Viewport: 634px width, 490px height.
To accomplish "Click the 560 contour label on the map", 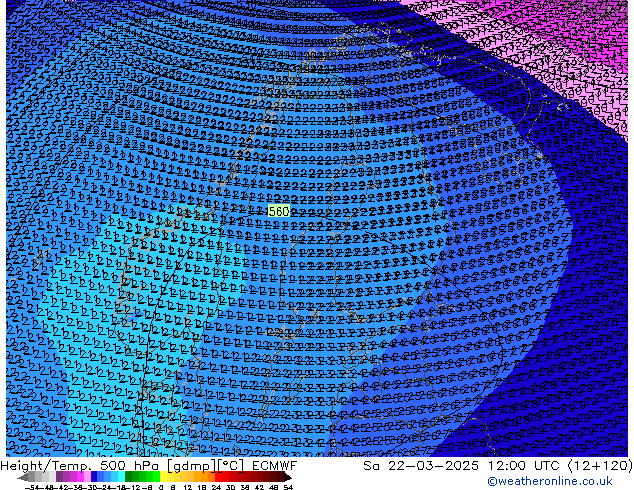I will (x=279, y=211).
